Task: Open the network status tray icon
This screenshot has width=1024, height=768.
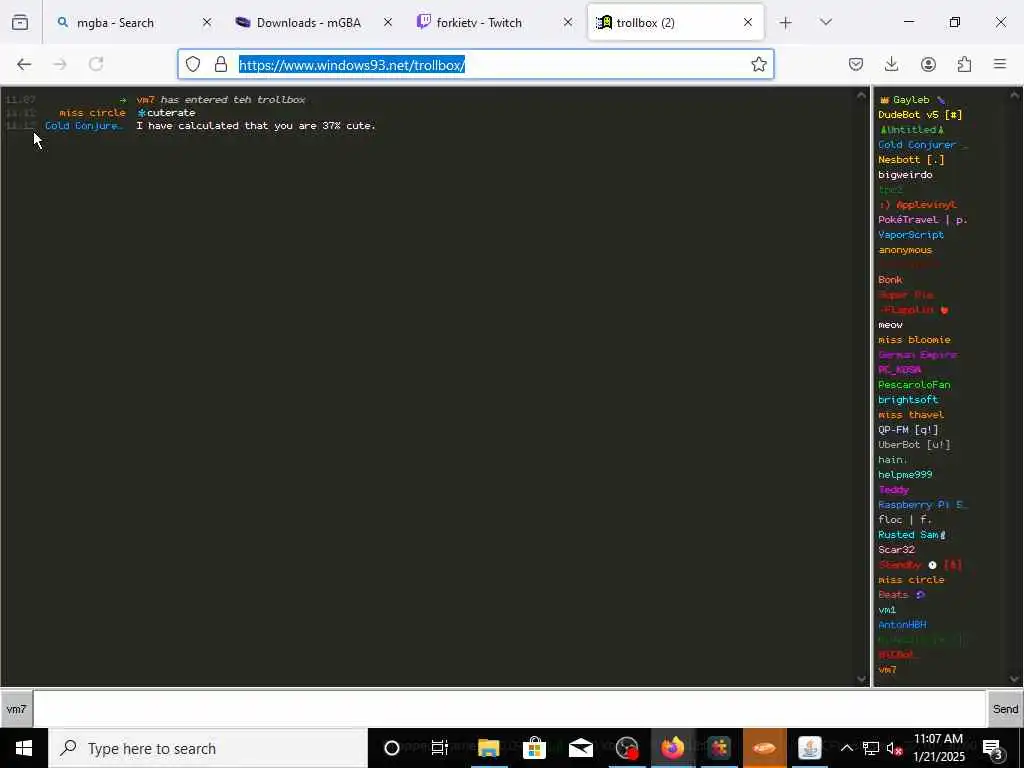Action: point(871,748)
